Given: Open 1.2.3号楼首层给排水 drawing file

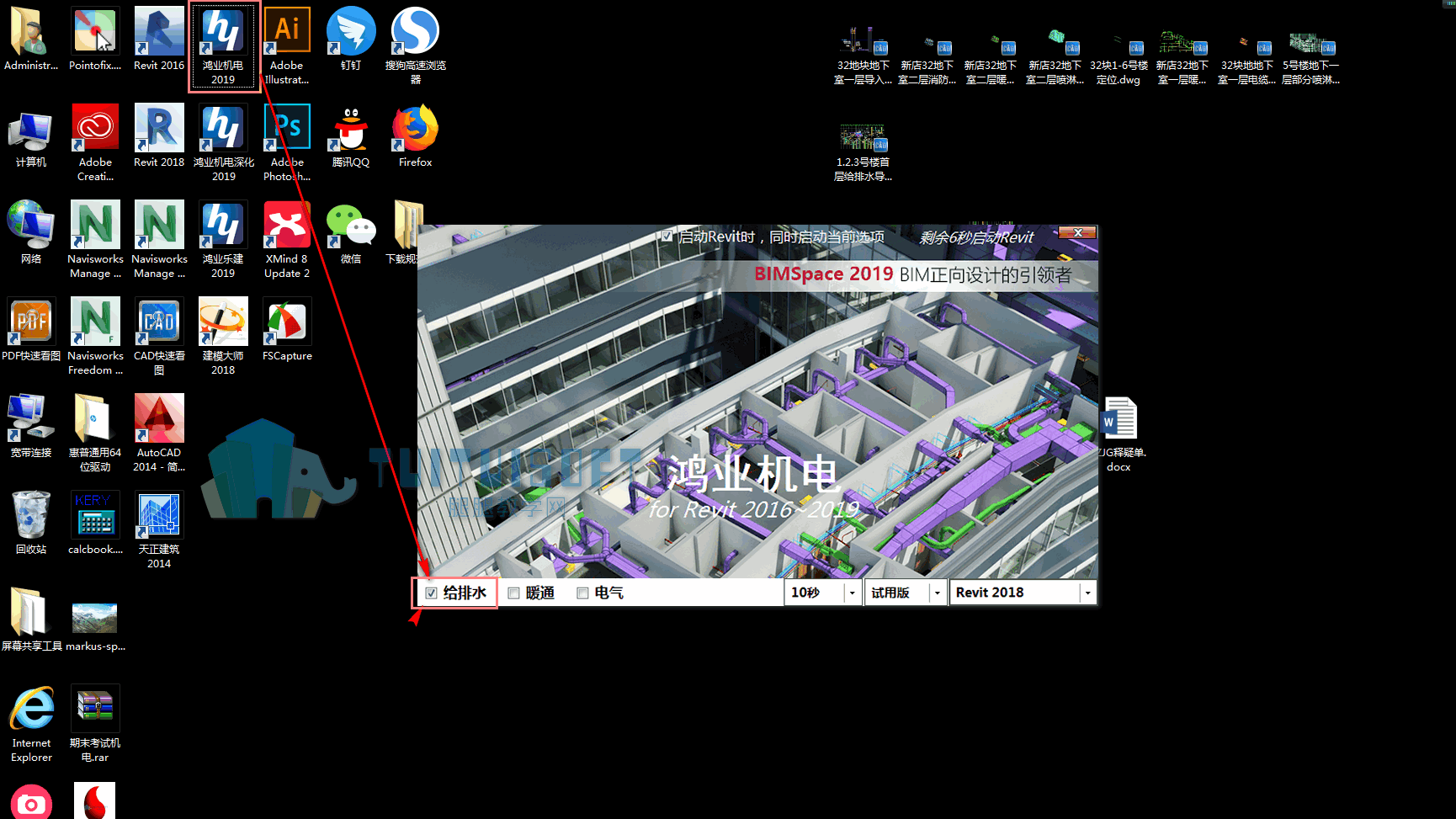Looking at the screenshot, I should (x=863, y=153).
